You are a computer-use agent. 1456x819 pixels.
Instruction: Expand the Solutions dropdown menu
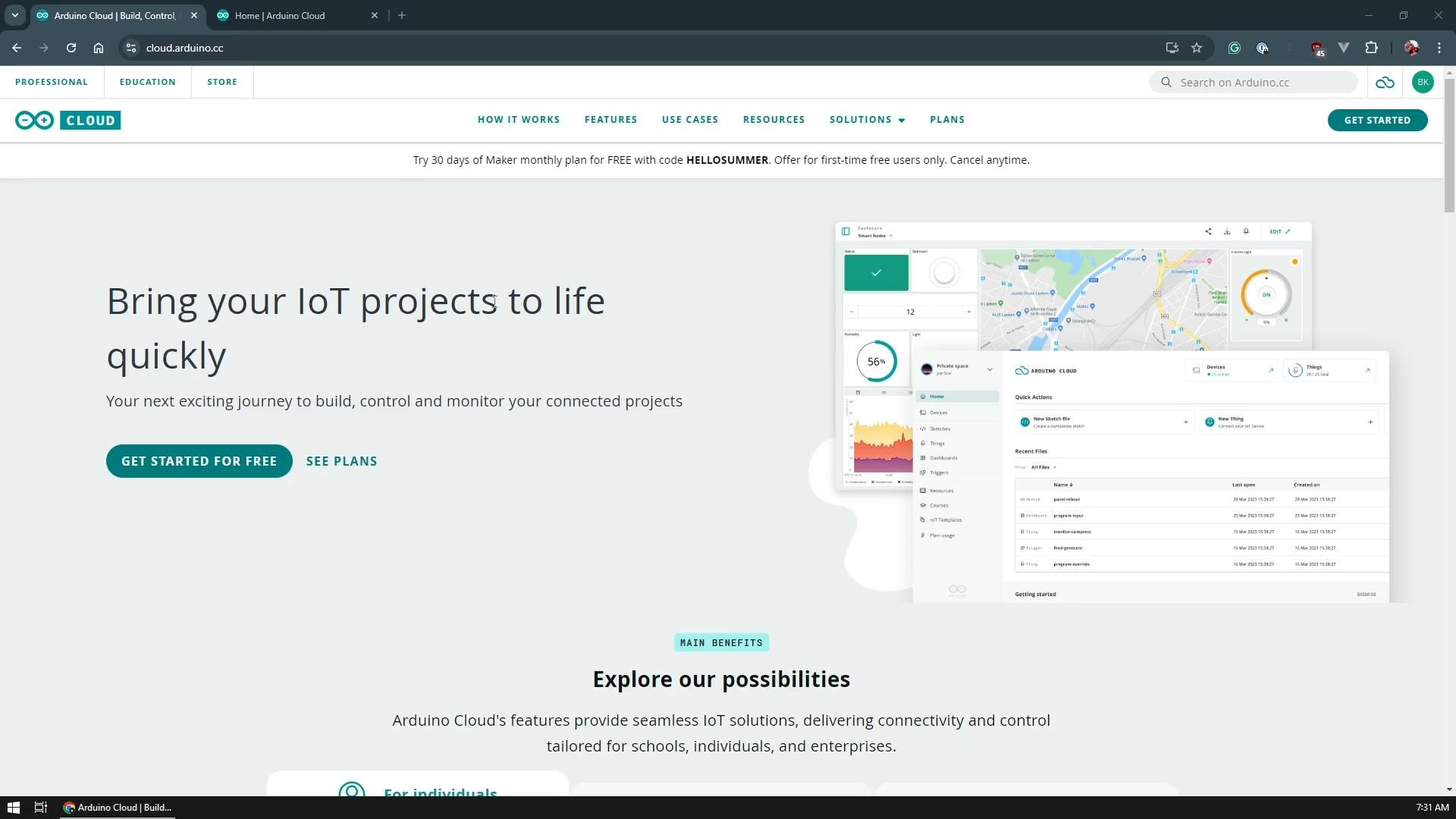pos(867,120)
